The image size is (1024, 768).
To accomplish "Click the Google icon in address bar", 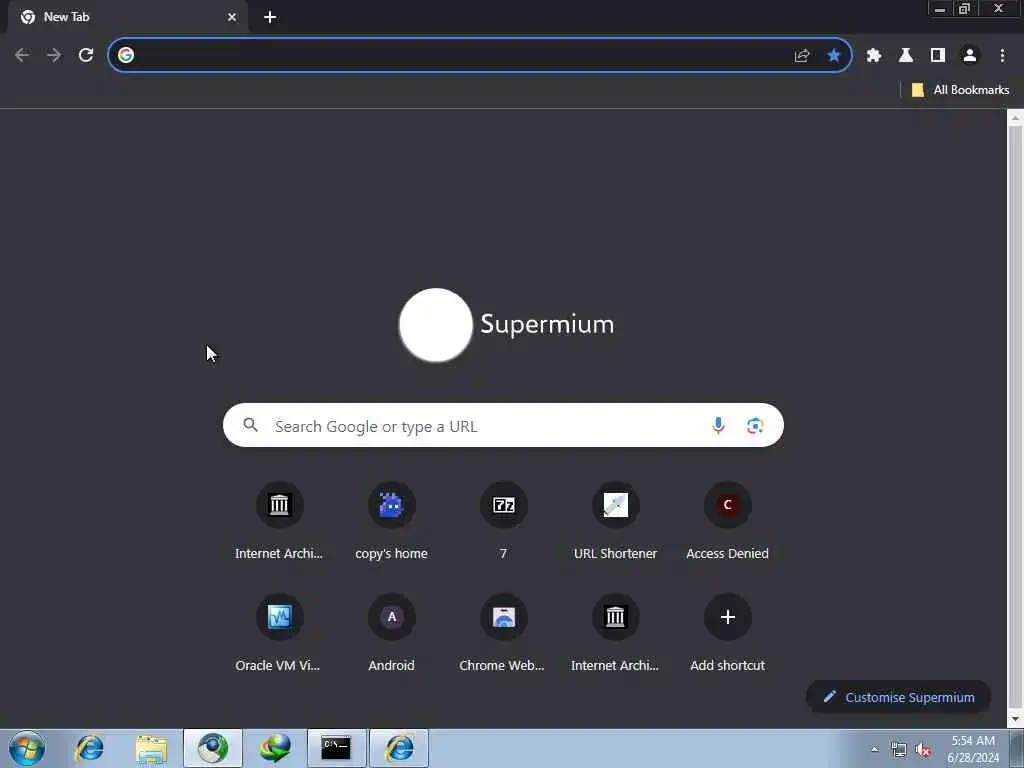I will pyautogui.click(x=126, y=56).
